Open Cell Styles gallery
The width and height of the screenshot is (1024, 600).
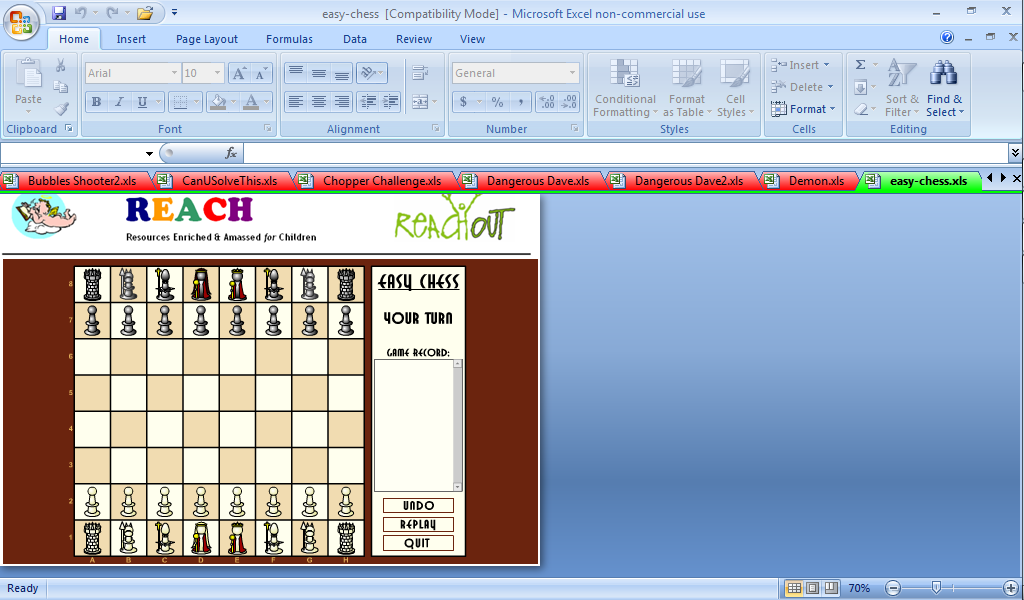click(x=735, y=88)
